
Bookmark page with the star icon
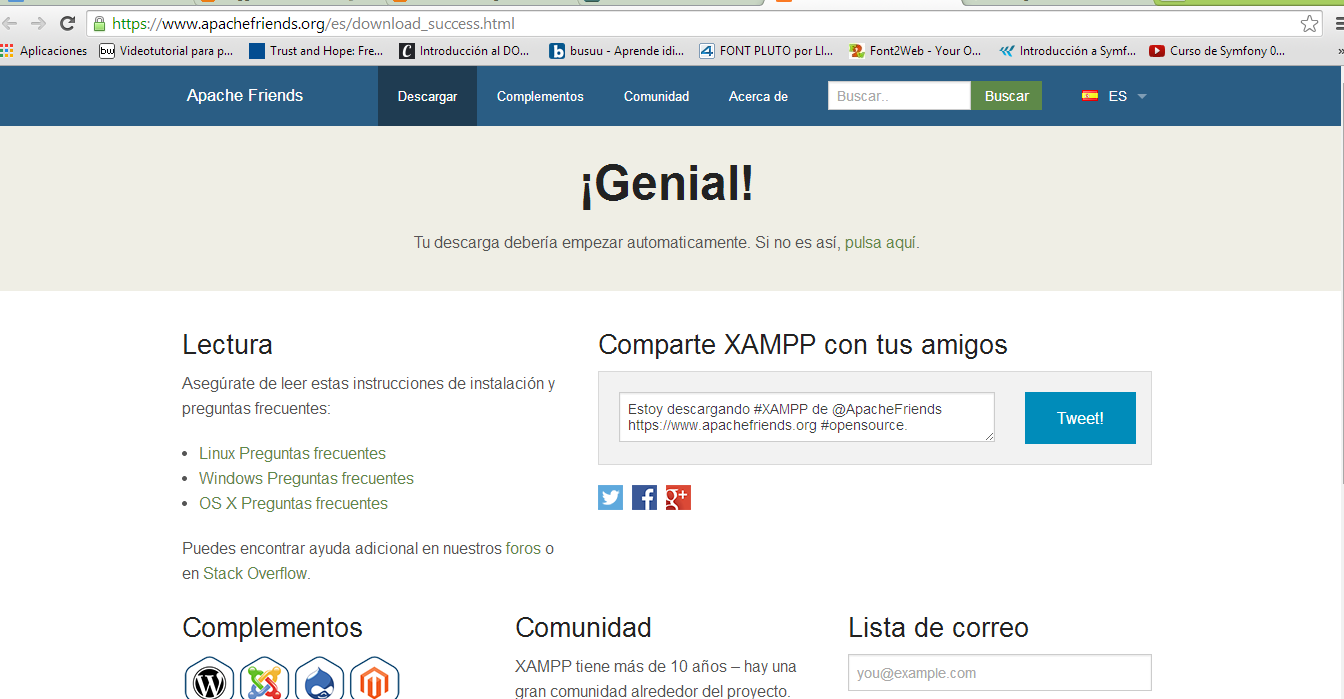click(x=1309, y=23)
